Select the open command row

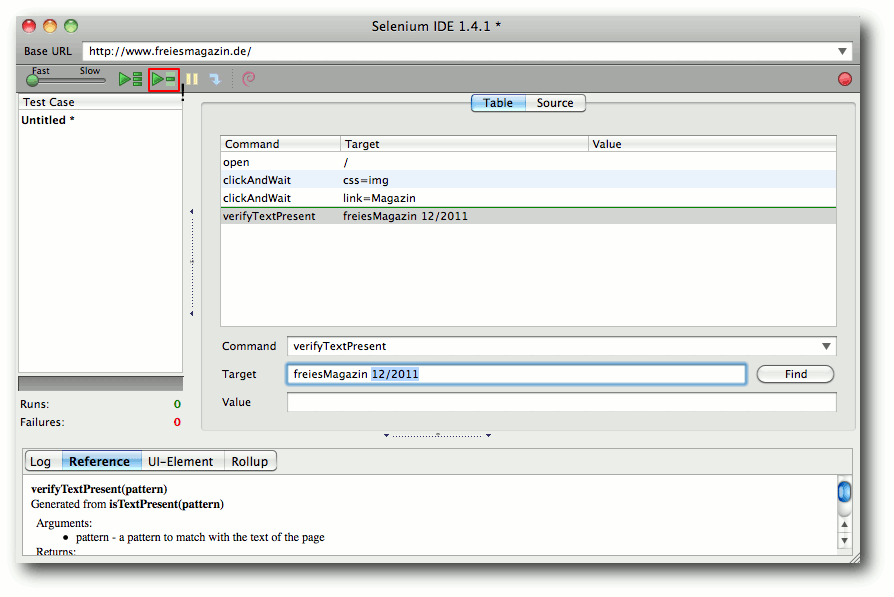528,162
